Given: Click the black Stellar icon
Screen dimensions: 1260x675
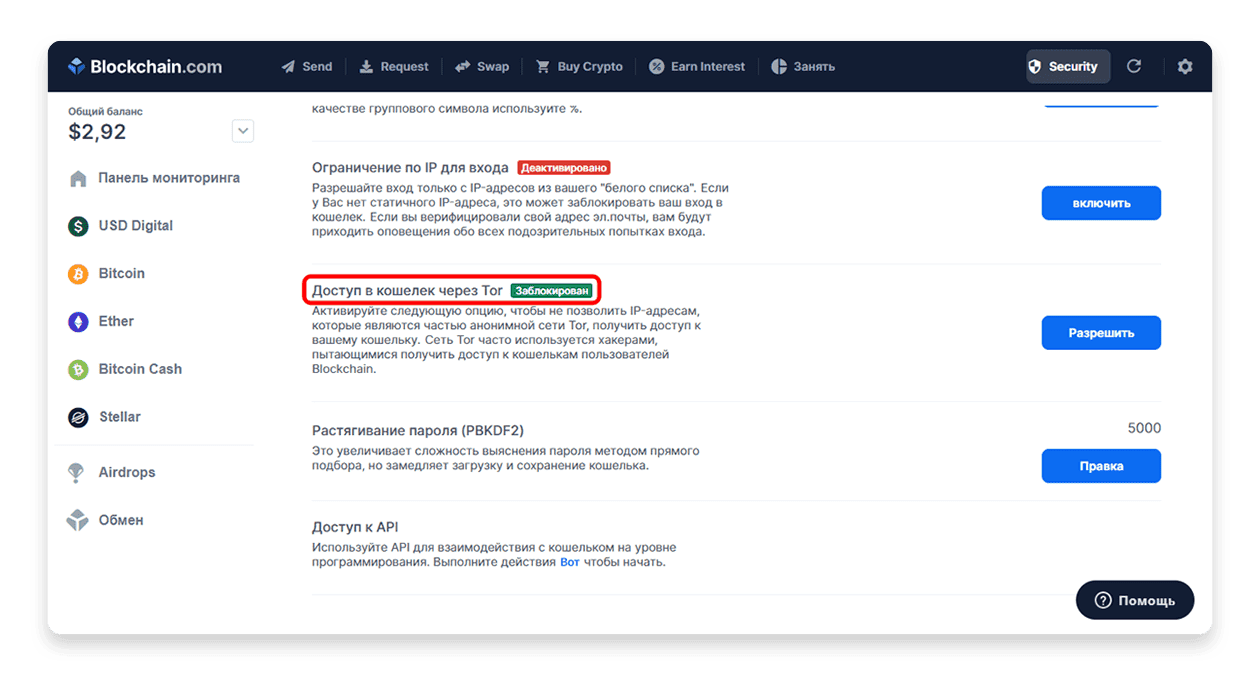Looking at the screenshot, I should (x=78, y=418).
